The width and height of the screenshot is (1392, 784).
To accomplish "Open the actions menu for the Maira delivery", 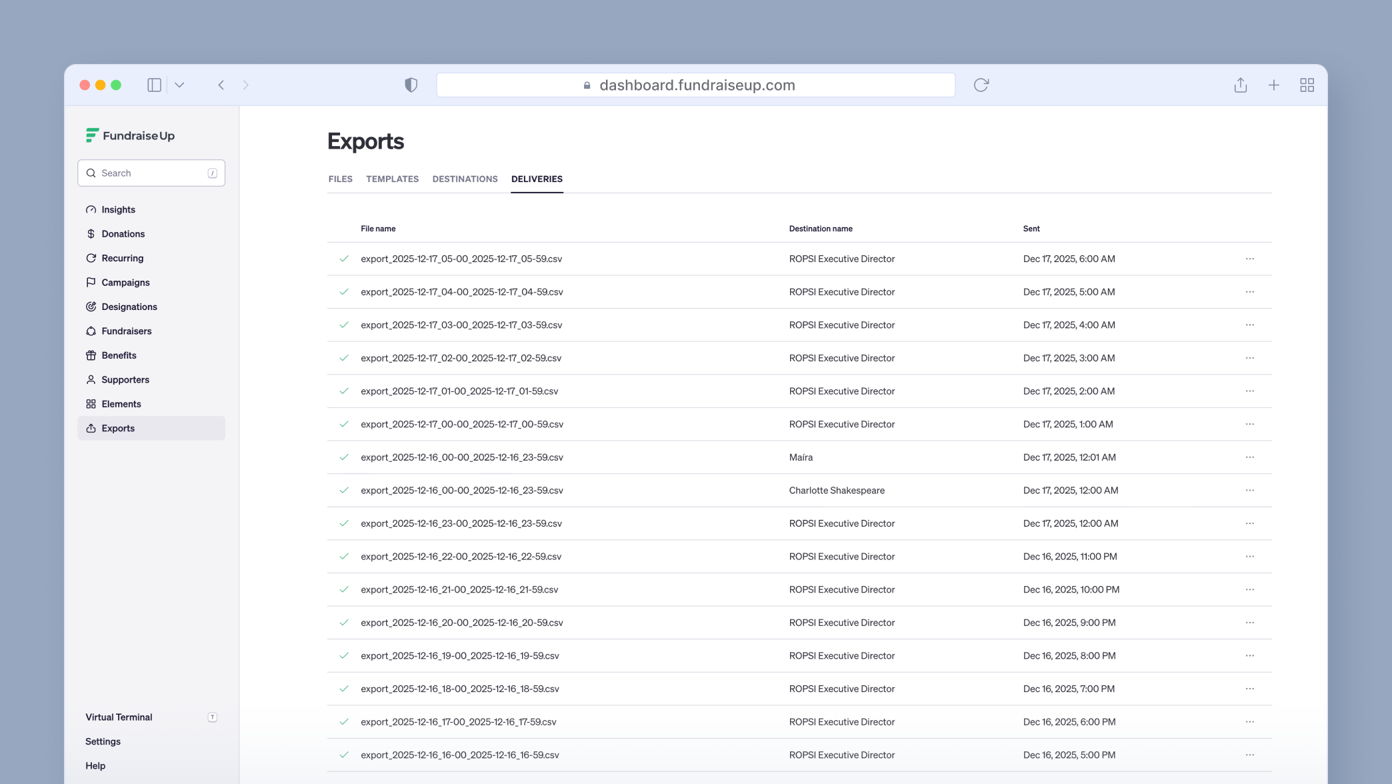I will tap(1249, 457).
